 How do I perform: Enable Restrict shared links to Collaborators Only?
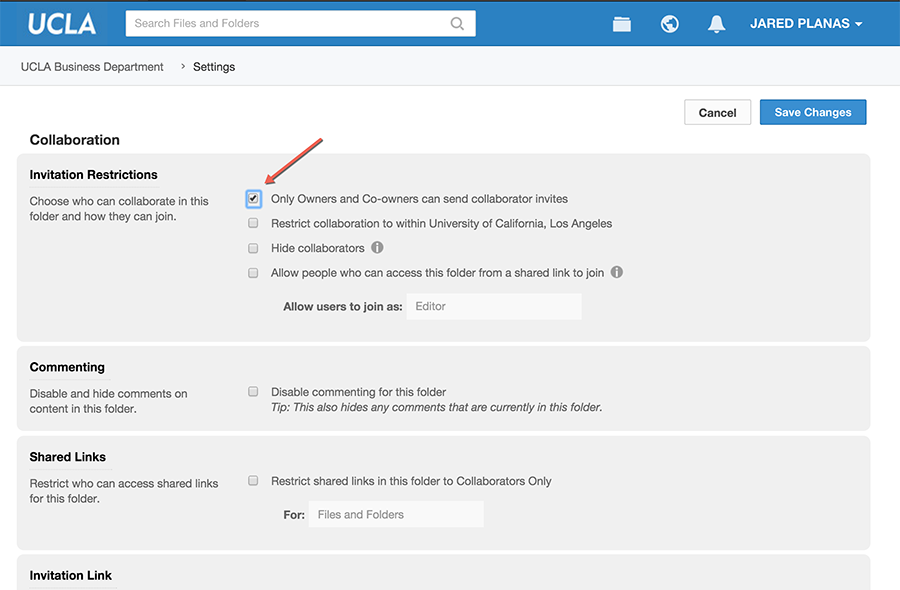point(253,481)
